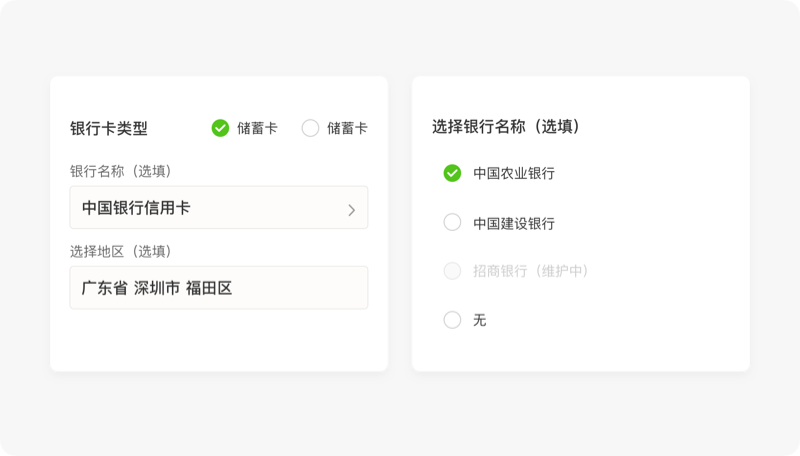Click 福田区 in the region field
The image size is (800, 456).
coord(209,288)
